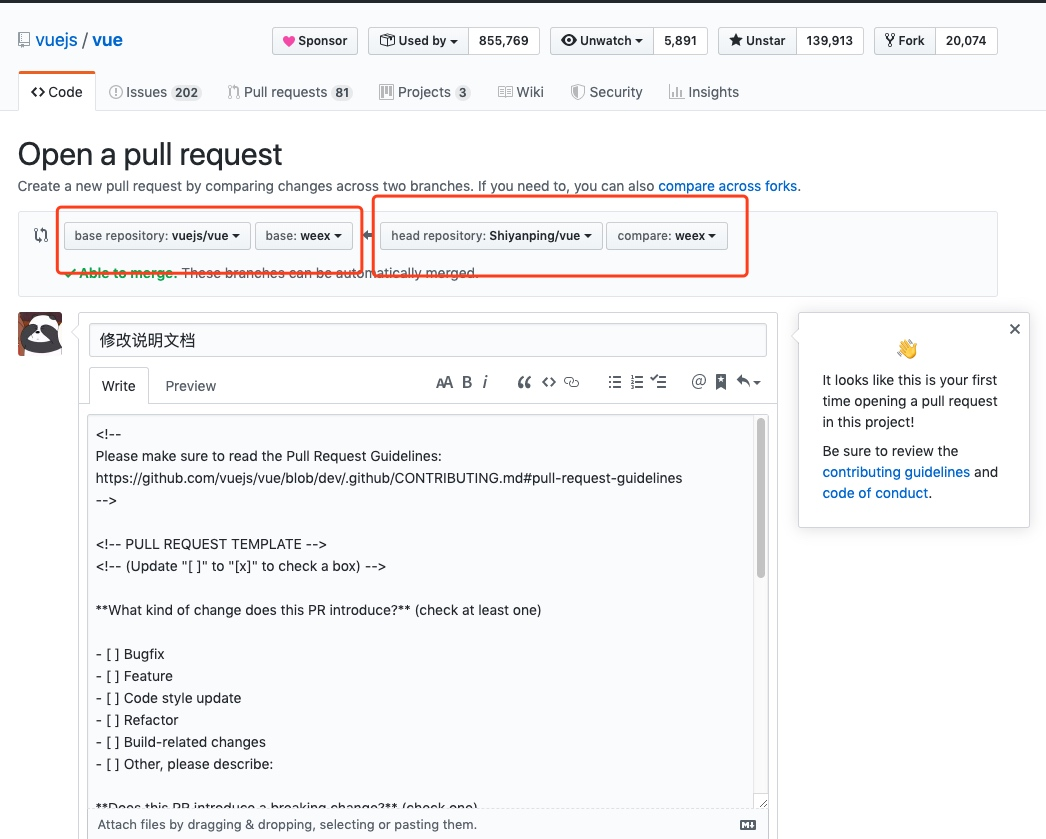The height and width of the screenshot is (839, 1046).
Task: Click the "- [ ] Other, please describe:" line
Action: point(184,764)
